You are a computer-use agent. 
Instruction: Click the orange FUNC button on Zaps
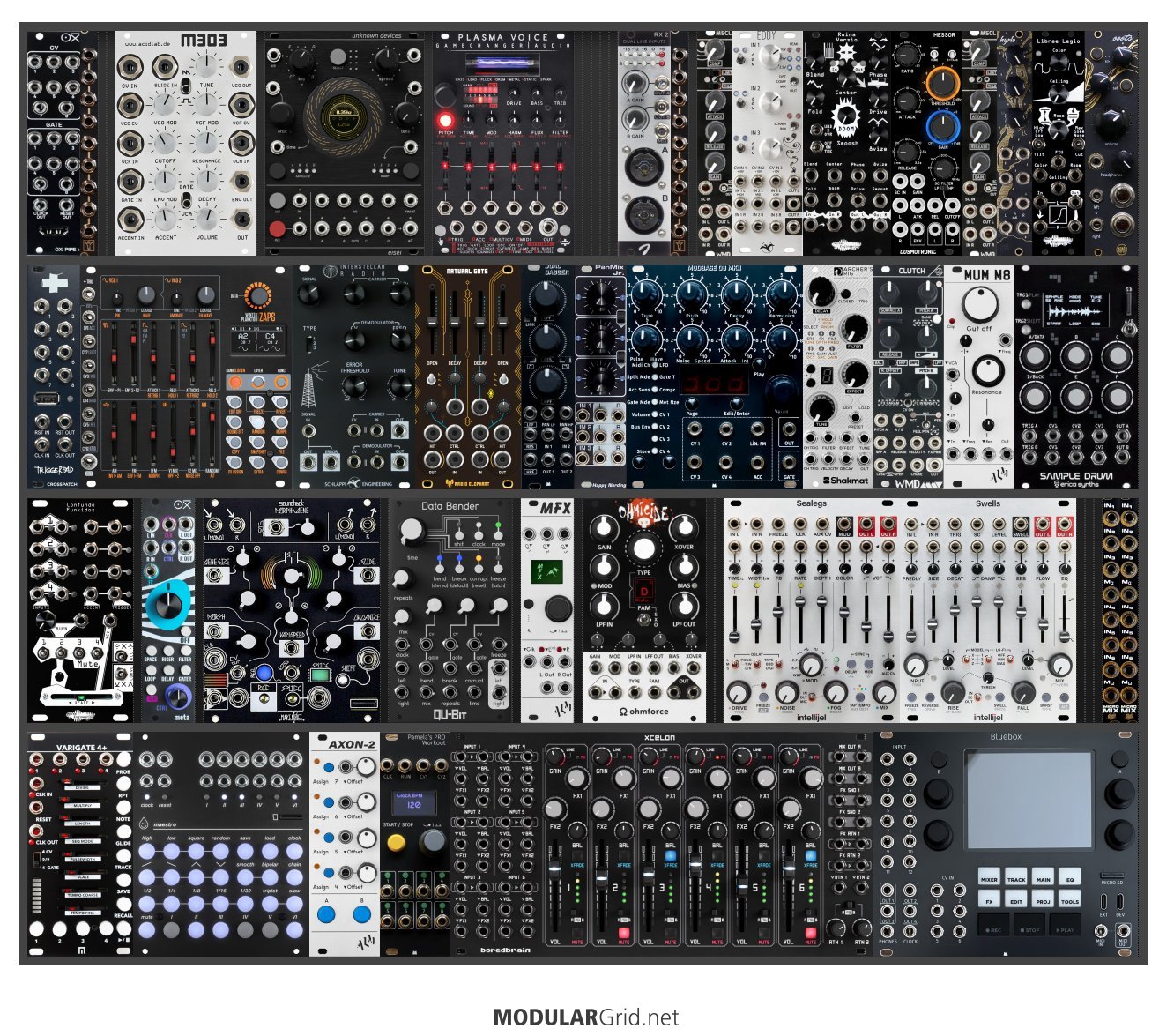pyautogui.click(x=282, y=382)
